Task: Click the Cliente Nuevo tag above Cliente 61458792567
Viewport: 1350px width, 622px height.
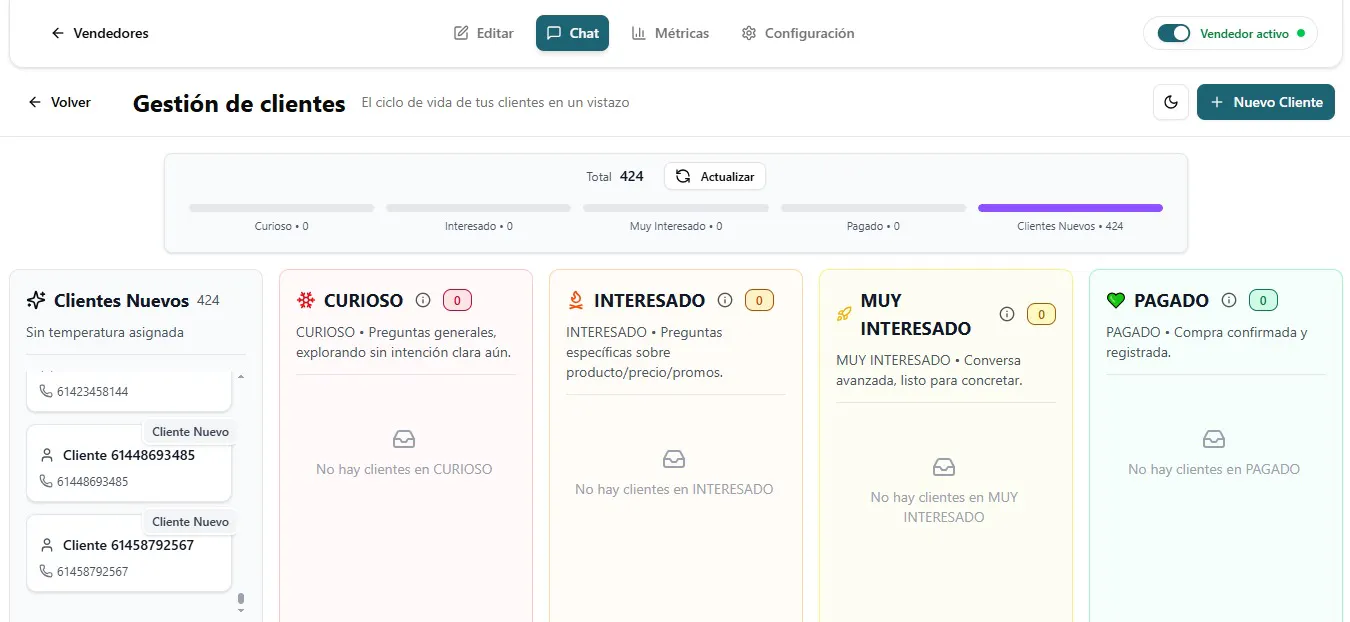Action: tap(190, 522)
